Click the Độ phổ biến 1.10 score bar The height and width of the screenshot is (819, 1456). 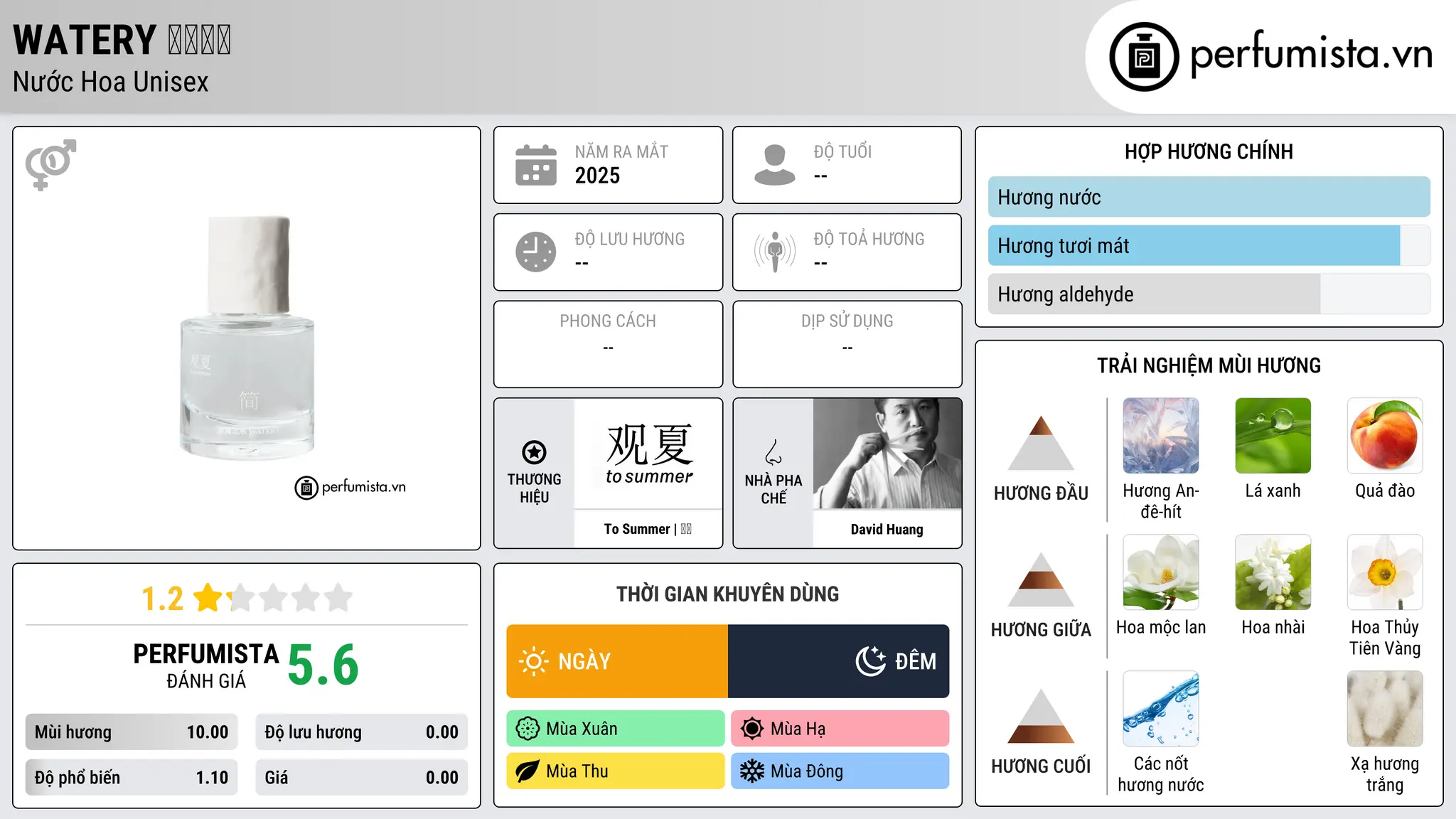pyautogui.click(x=132, y=778)
